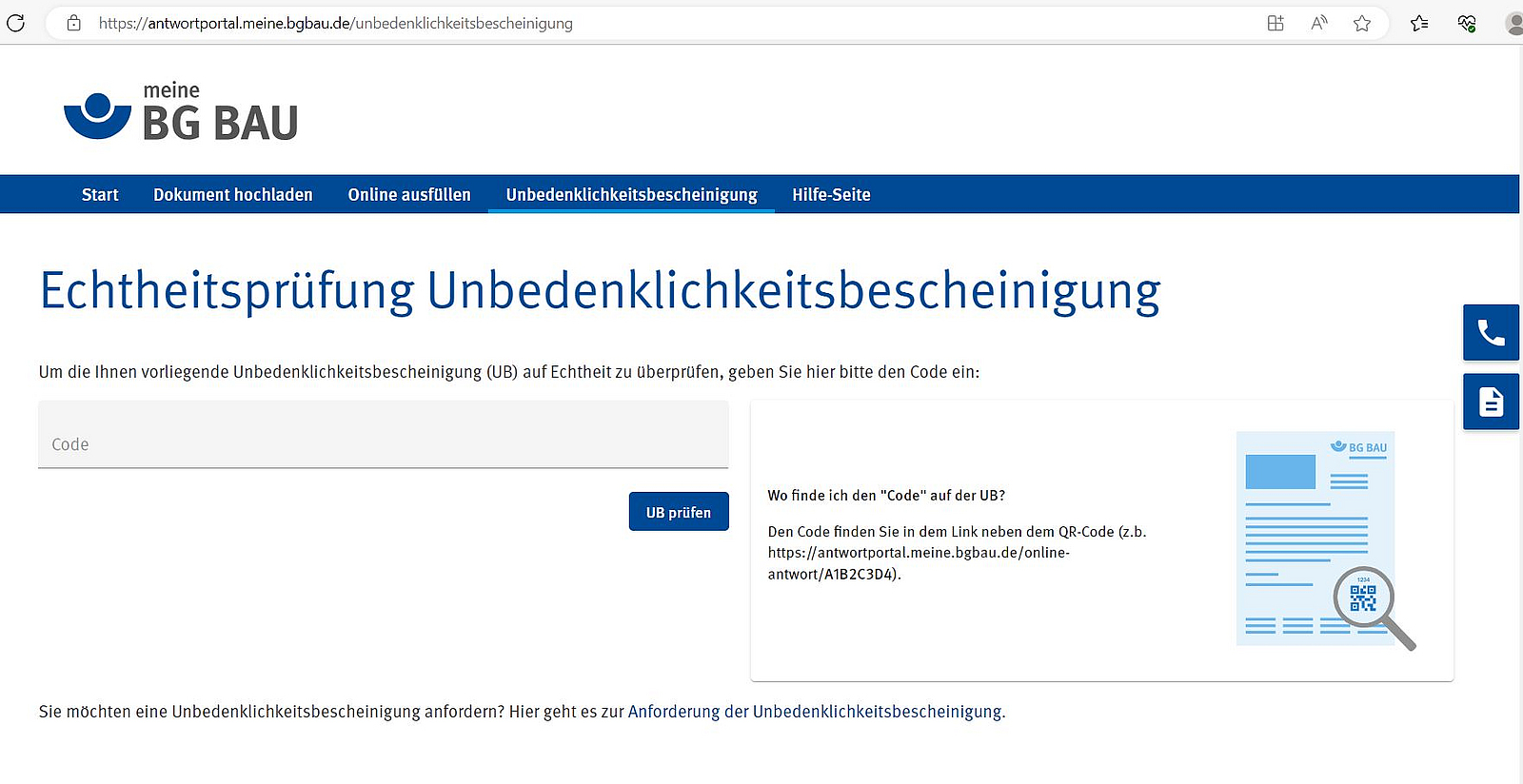This screenshot has width=1523, height=784.
Task: Click the site lock icon in address bar
Action: pos(74,23)
